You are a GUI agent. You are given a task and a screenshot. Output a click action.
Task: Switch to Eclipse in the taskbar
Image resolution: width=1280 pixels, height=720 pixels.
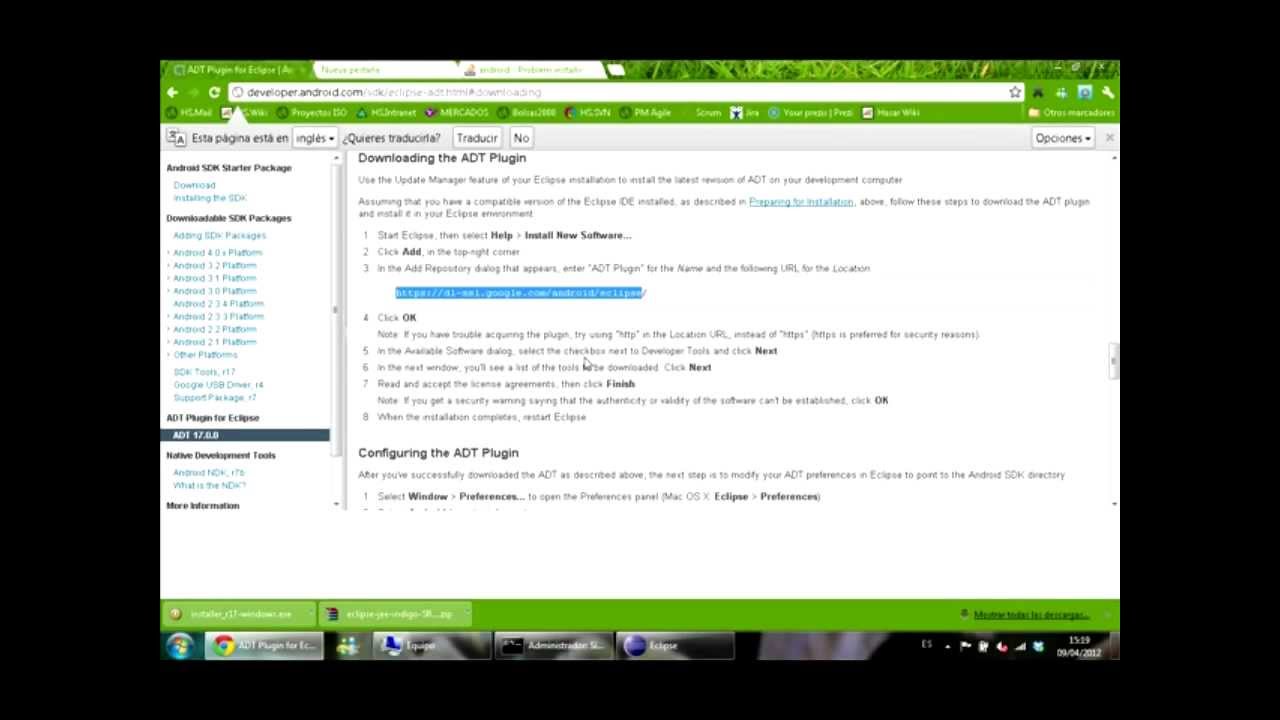coord(675,646)
